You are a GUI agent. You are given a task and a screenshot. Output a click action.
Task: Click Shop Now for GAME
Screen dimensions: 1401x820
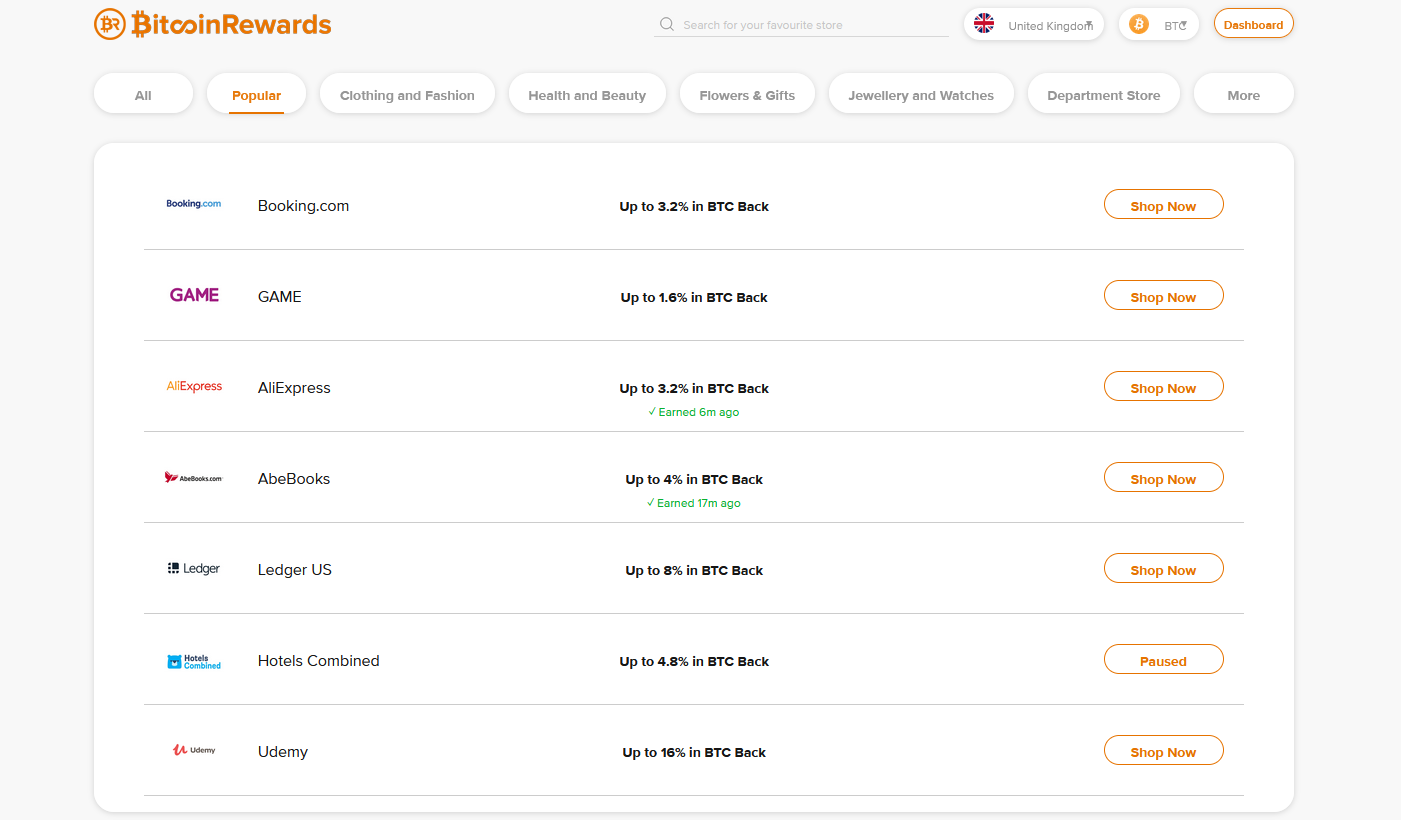[x=1164, y=296]
